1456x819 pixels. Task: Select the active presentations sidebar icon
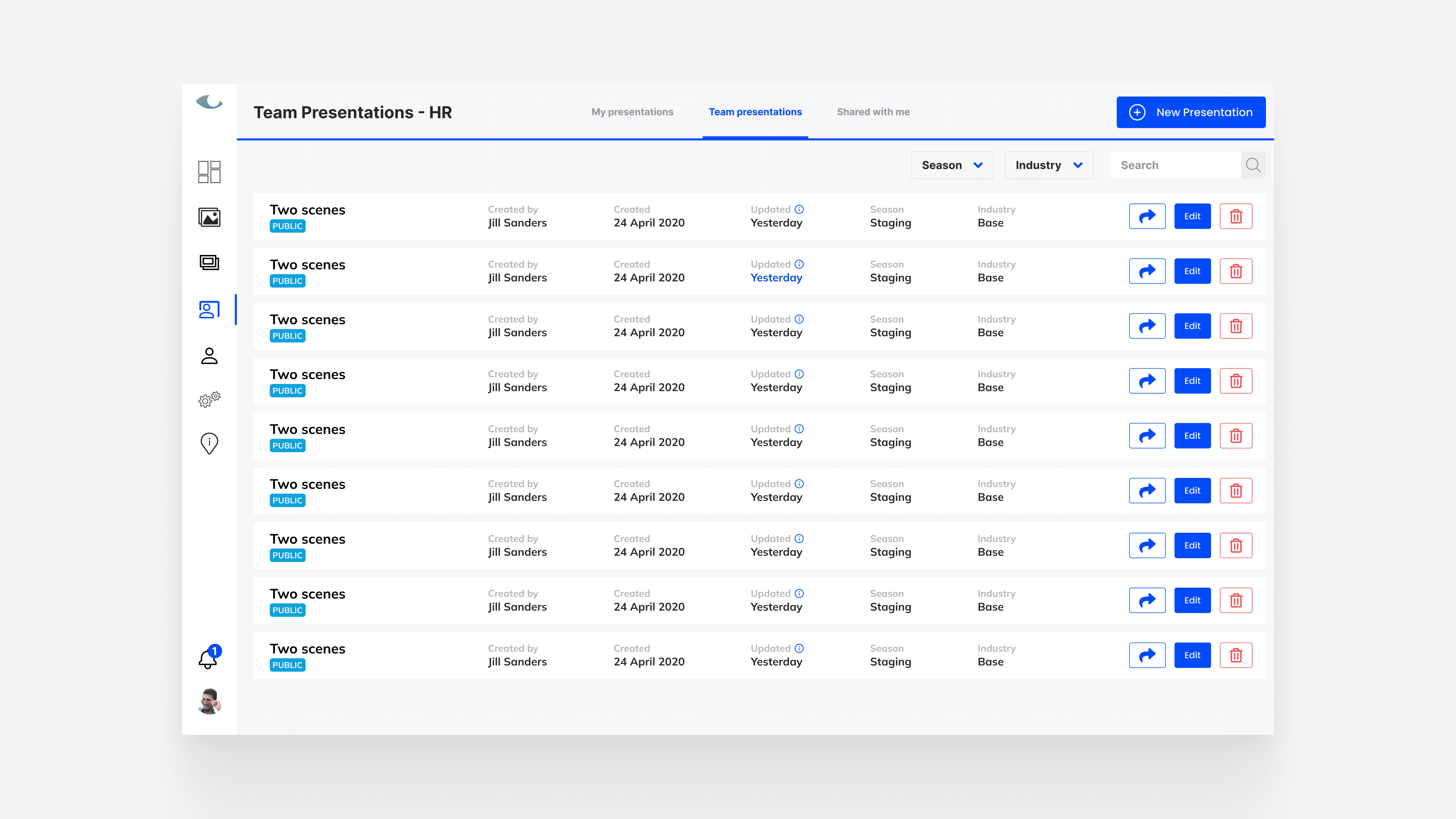[x=209, y=309]
